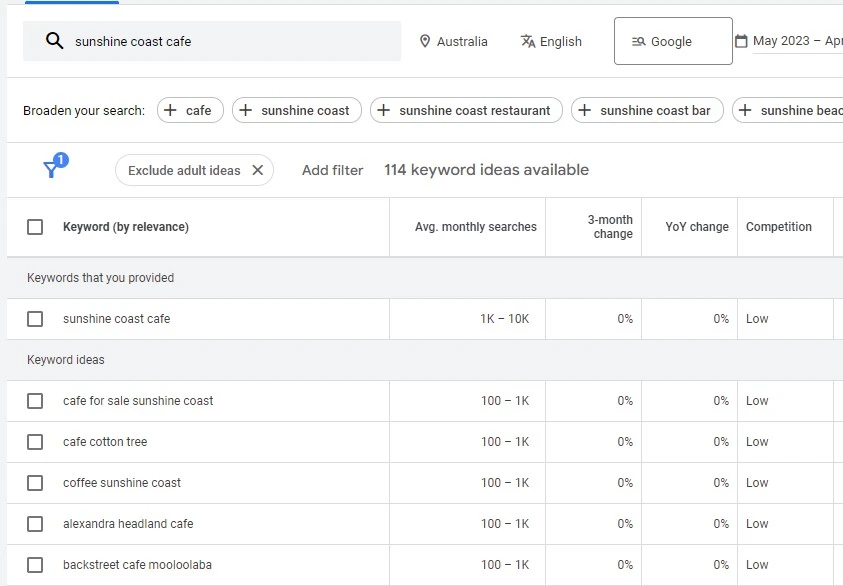Click the Australia location pin icon

(x=425, y=41)
